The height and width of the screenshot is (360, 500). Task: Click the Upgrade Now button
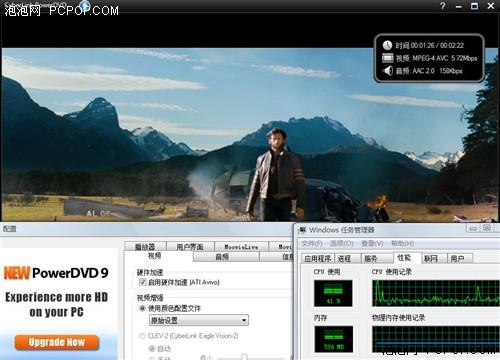(57, 342)
